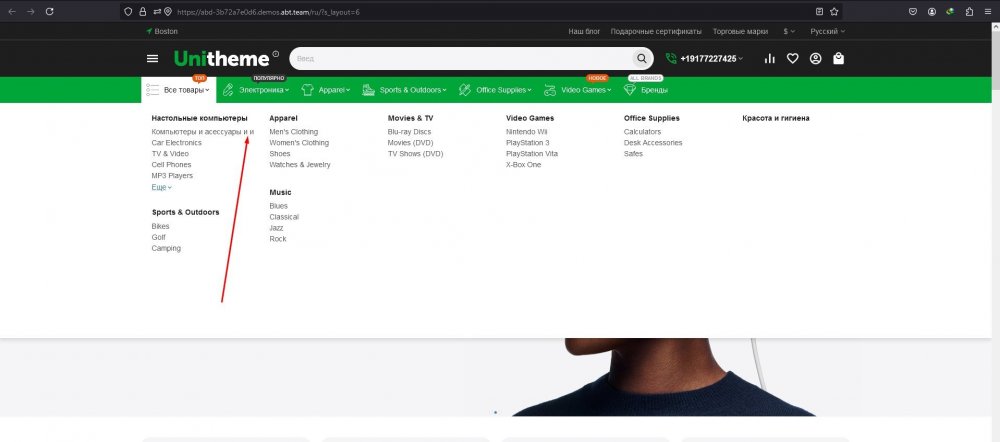The image size is (1000, 442).
Task: Open the Camping link
Action: (x=166, y=248)
